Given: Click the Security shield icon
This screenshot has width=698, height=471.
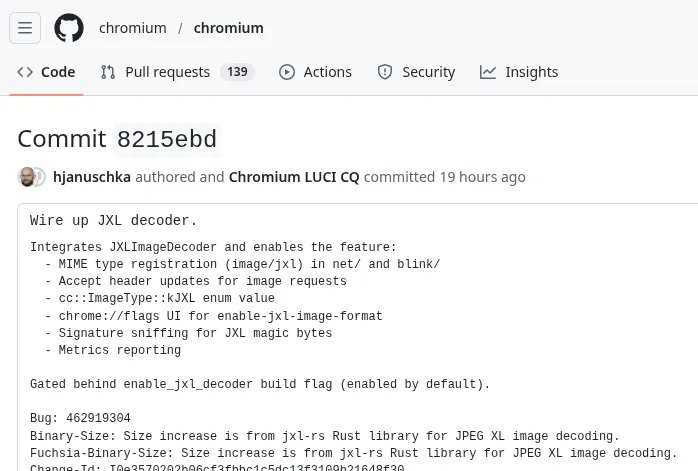Looking at the screenshot, I should coord(385,72).
